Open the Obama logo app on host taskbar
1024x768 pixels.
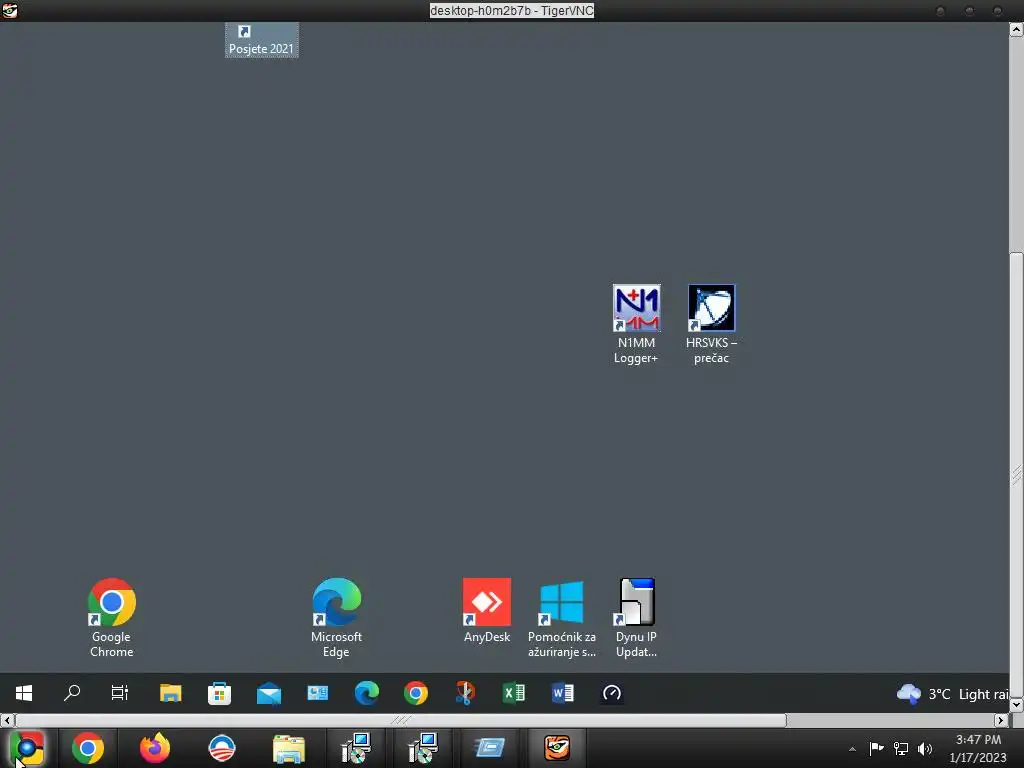click(221, 748)
